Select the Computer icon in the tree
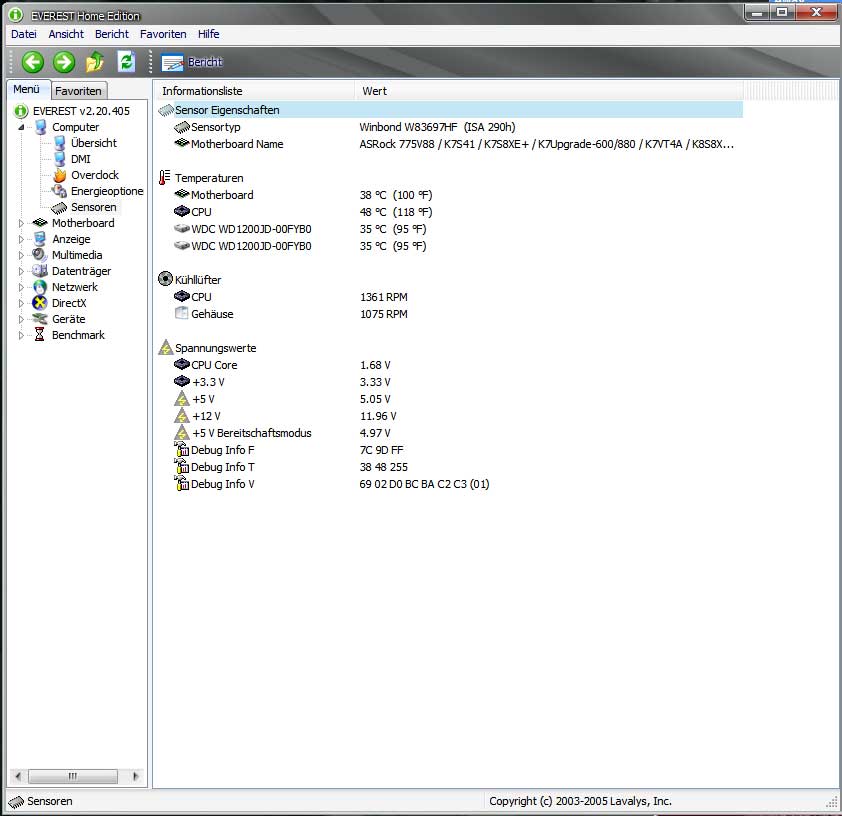 [x=41, y=127]
